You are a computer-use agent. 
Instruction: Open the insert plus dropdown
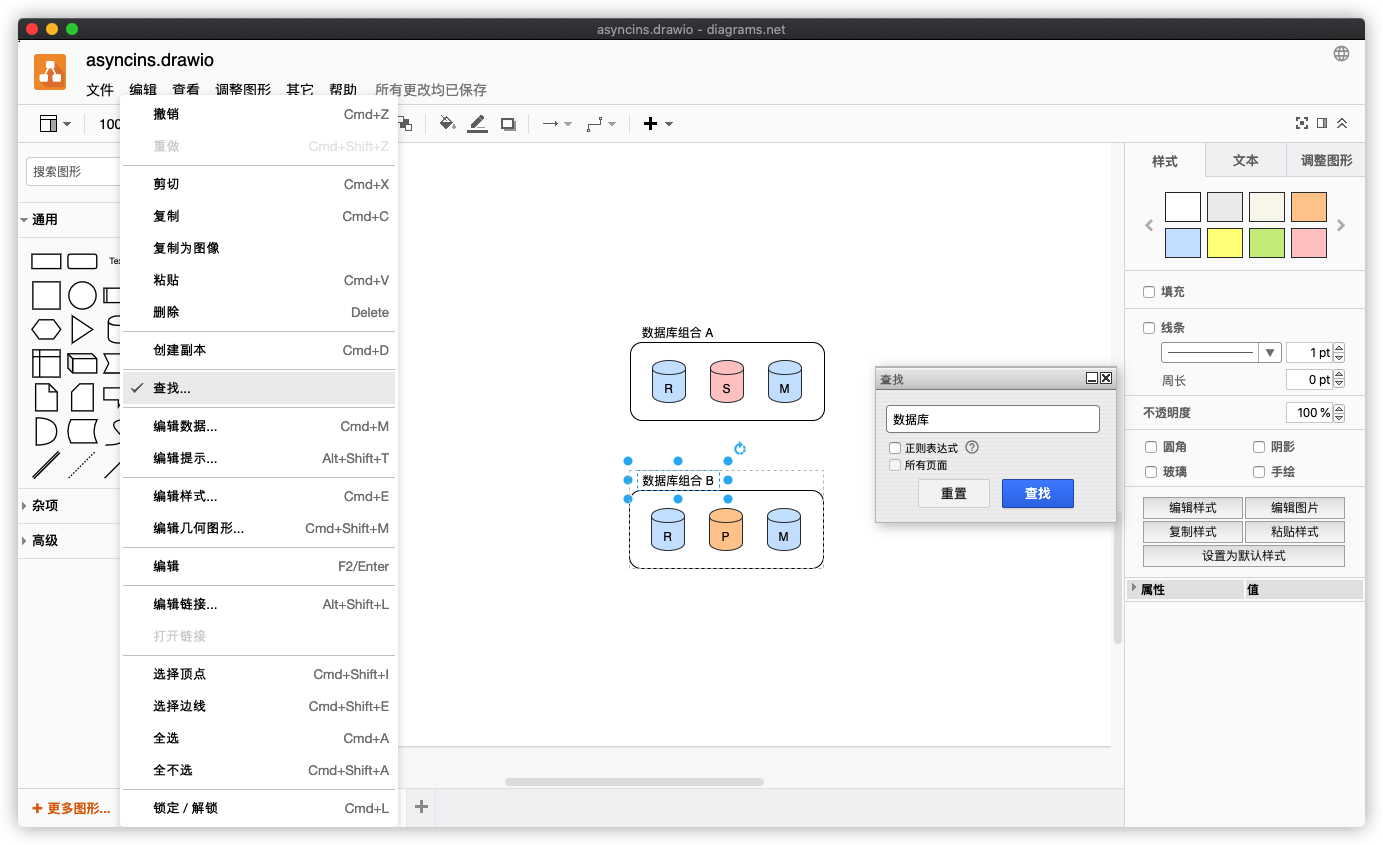(657, 124)
